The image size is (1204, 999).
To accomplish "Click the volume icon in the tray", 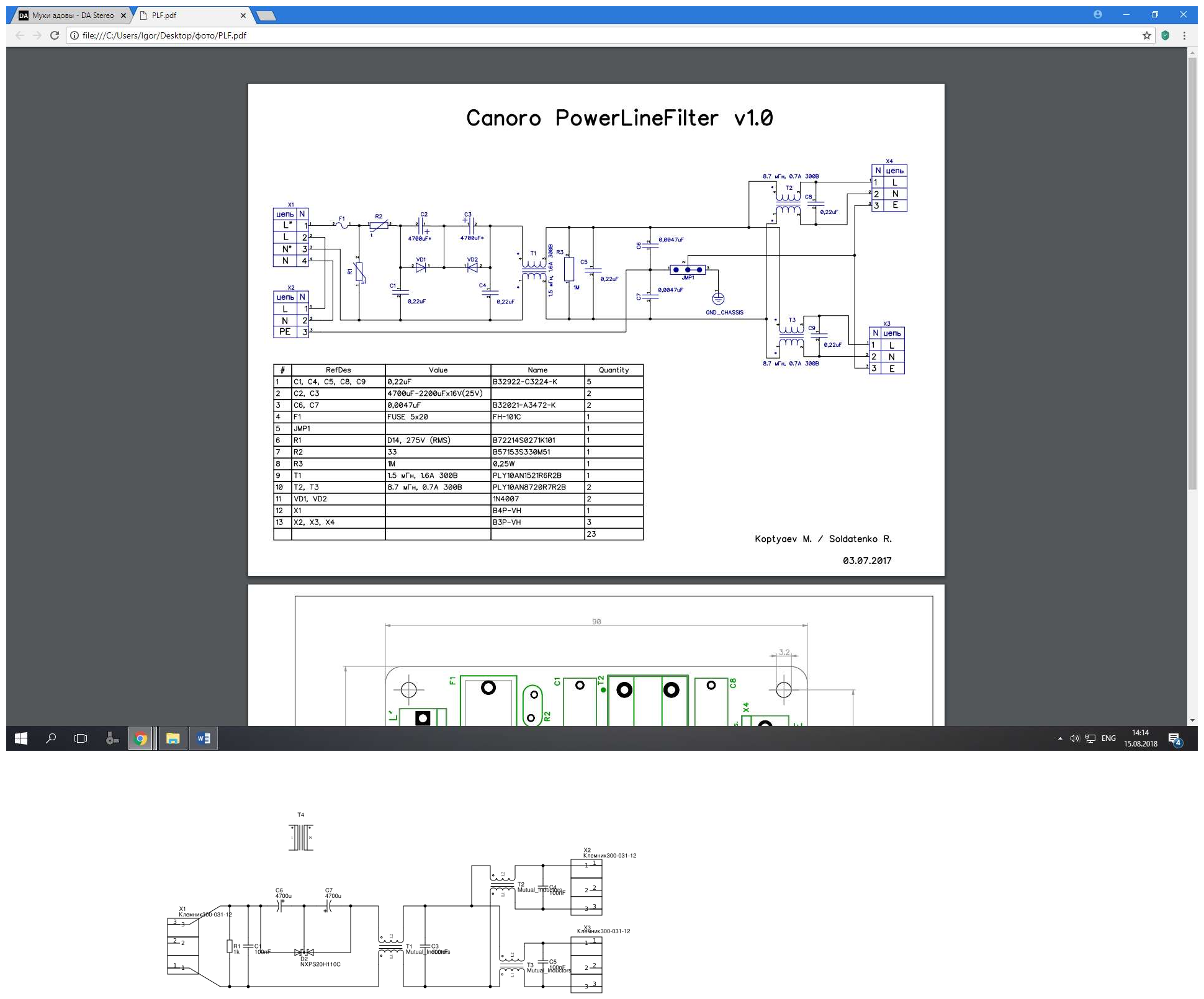I will [x=1074, y=738].
